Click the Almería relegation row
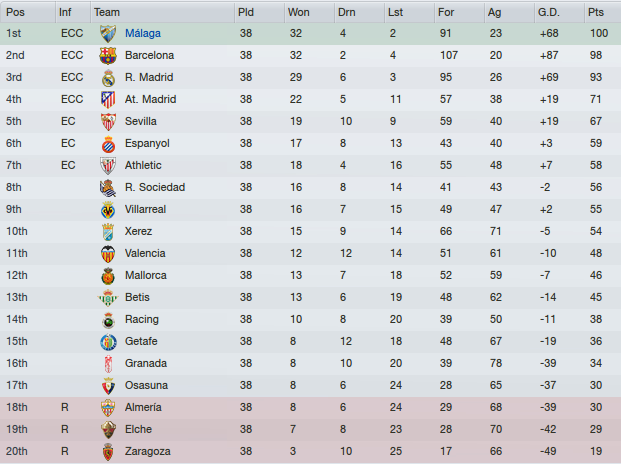621x464 pixels. [x=310, y=407]
